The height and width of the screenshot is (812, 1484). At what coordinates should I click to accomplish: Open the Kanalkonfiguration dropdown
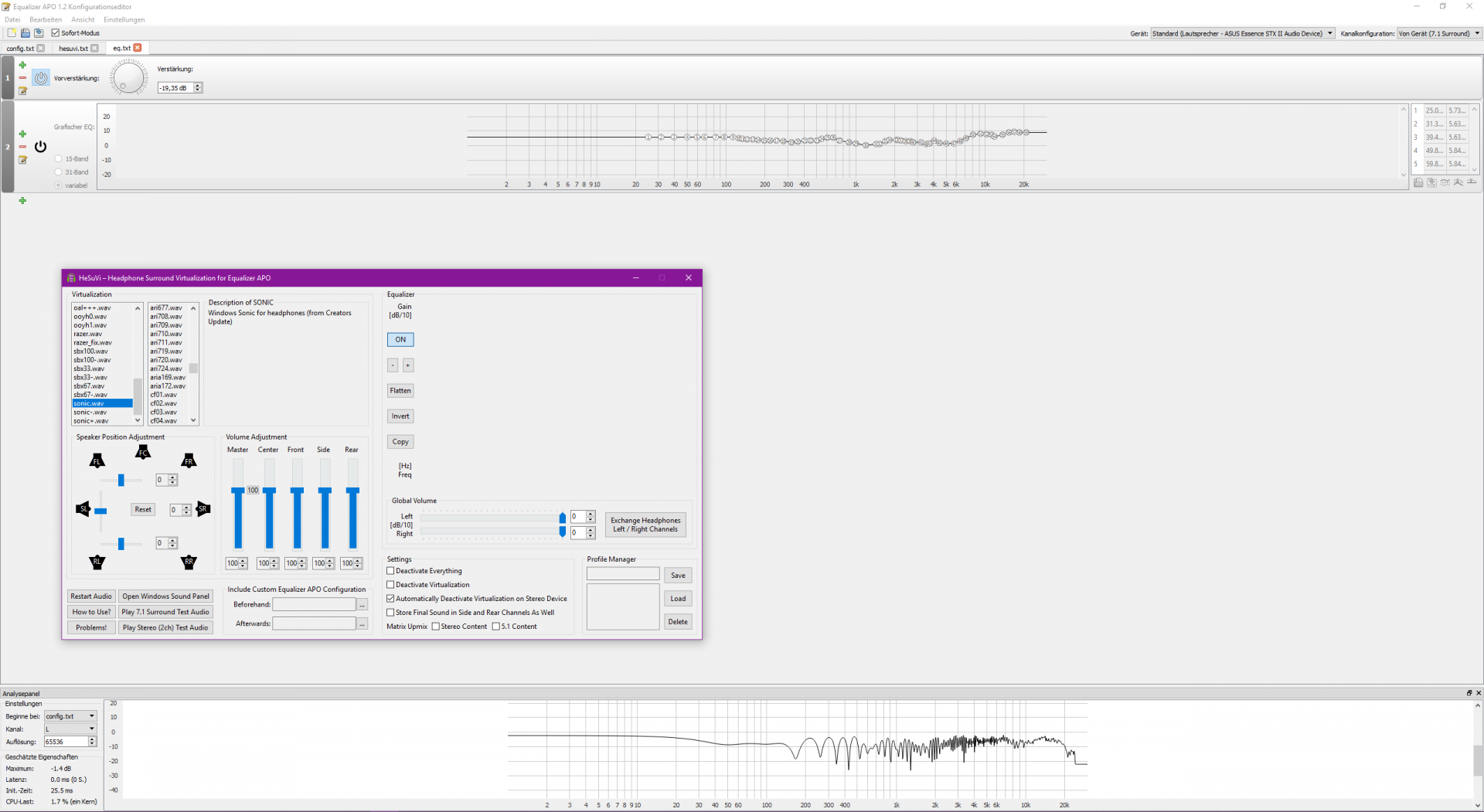[1439, 33]
